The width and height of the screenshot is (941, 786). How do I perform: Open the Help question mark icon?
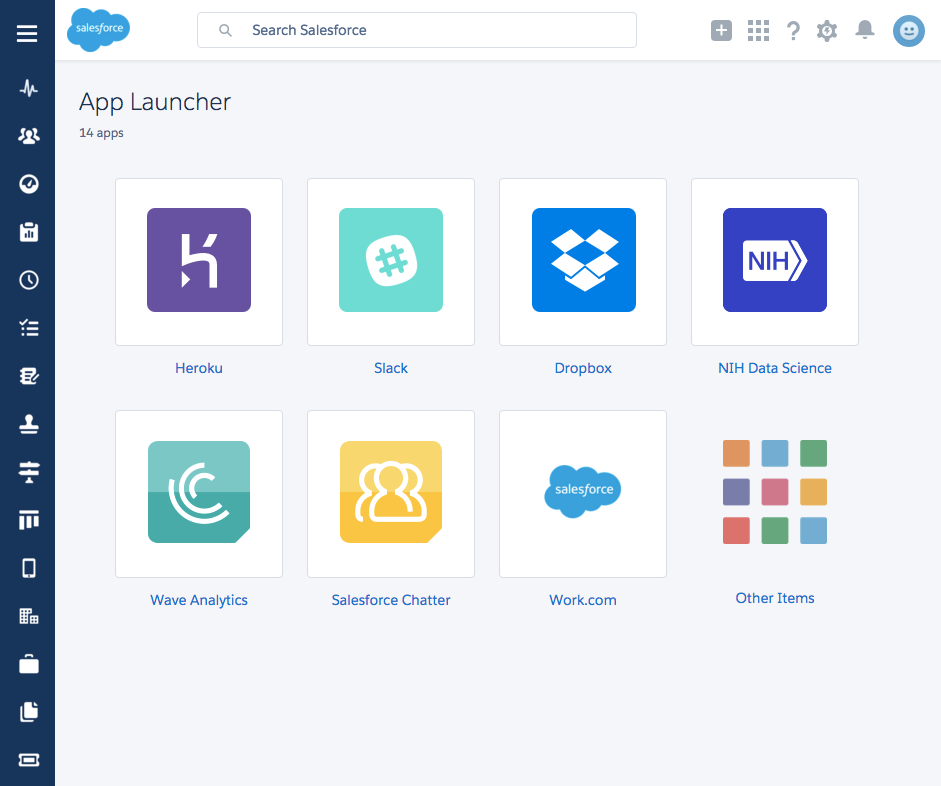793,30
